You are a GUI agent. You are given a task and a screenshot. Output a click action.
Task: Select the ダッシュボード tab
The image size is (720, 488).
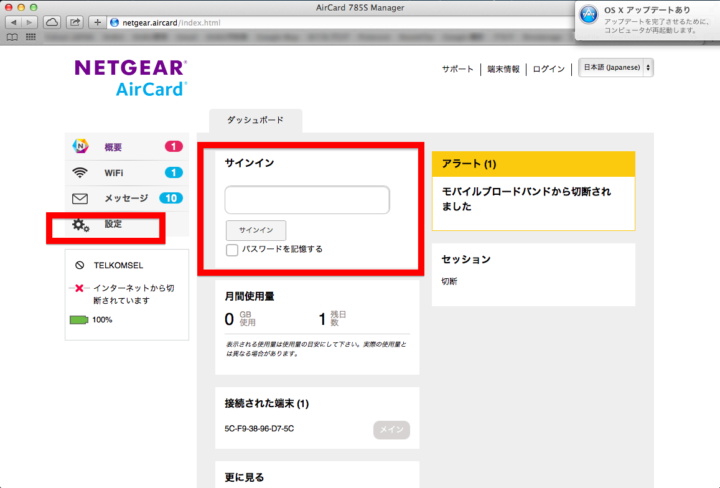pos(255,120)
